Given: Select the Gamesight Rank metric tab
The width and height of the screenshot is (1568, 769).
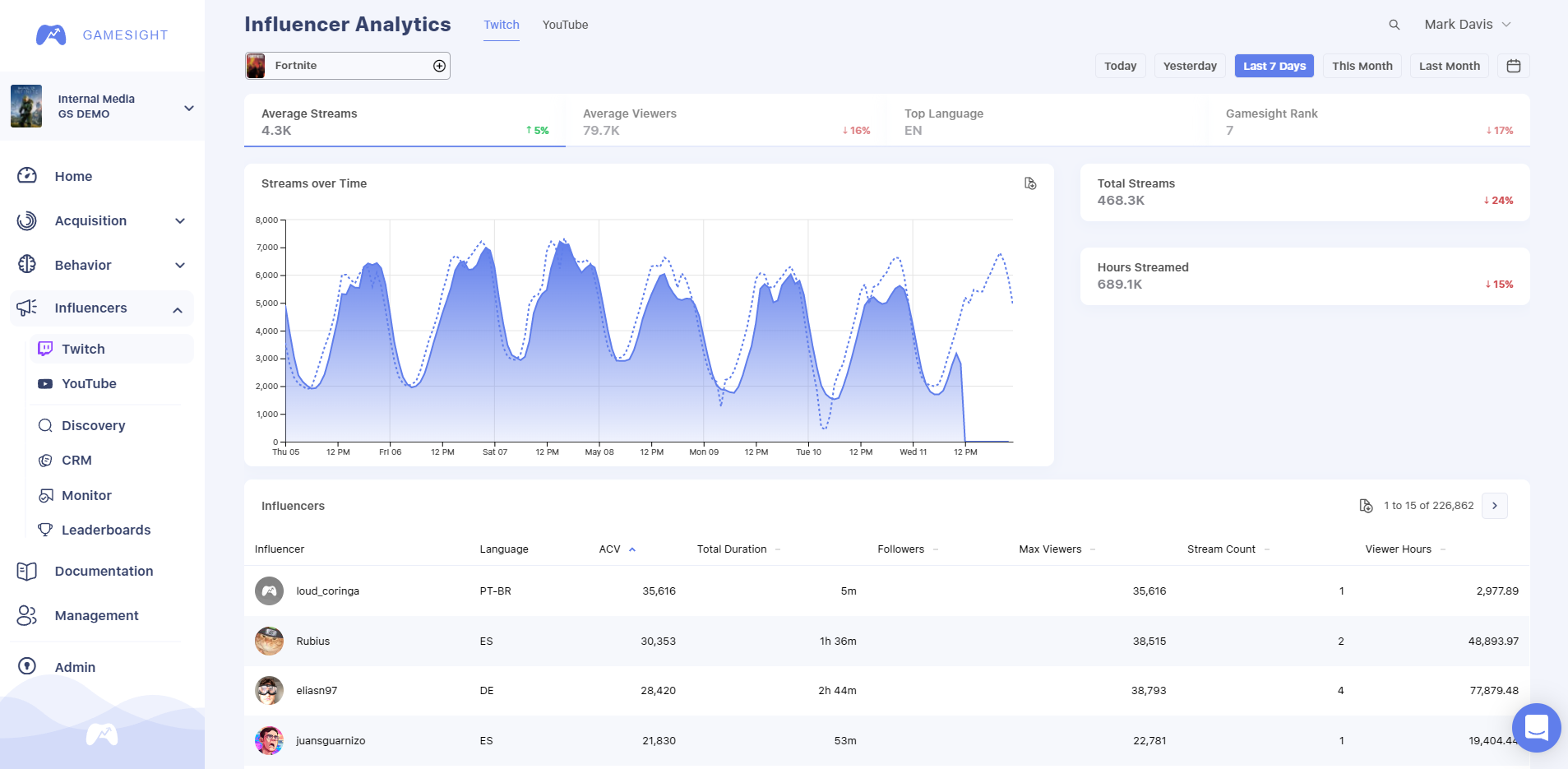Looking at the screenshot, I should tap(1369, 121).
